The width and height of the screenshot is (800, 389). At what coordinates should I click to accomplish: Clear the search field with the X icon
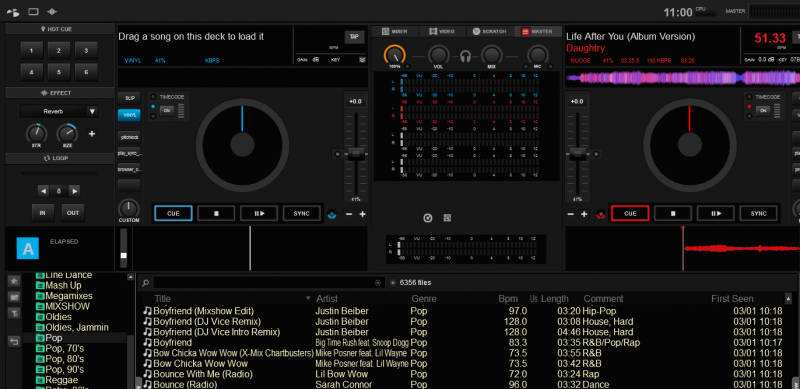[378, 283]
